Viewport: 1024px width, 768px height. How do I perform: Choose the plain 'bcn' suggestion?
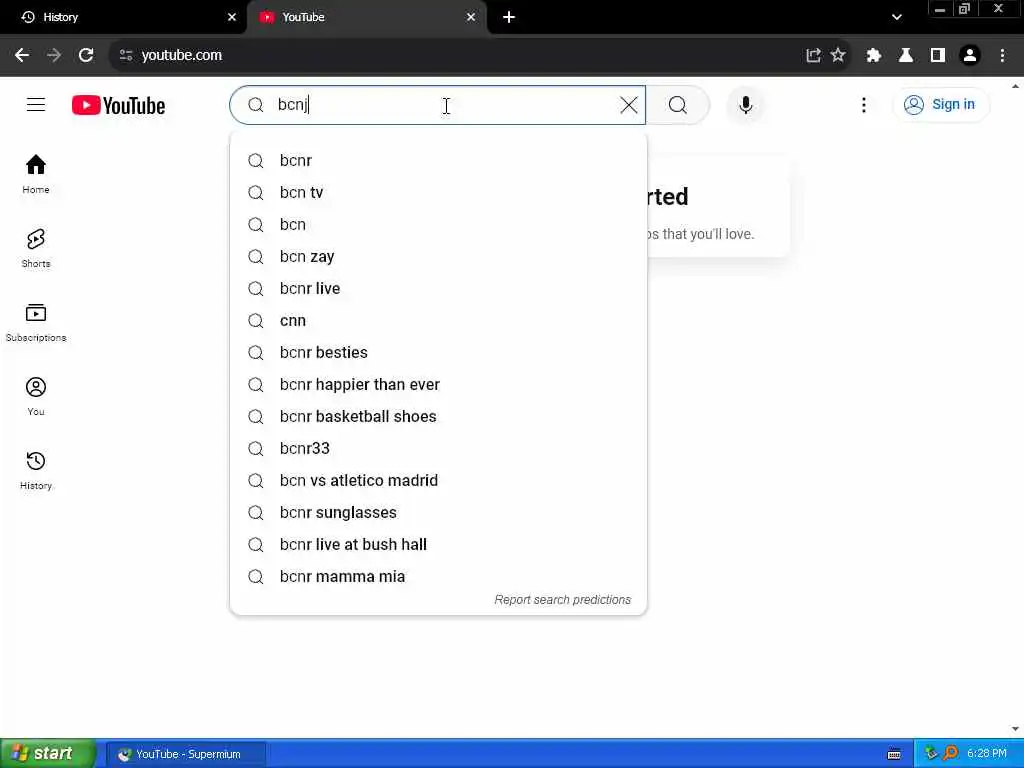438,225
